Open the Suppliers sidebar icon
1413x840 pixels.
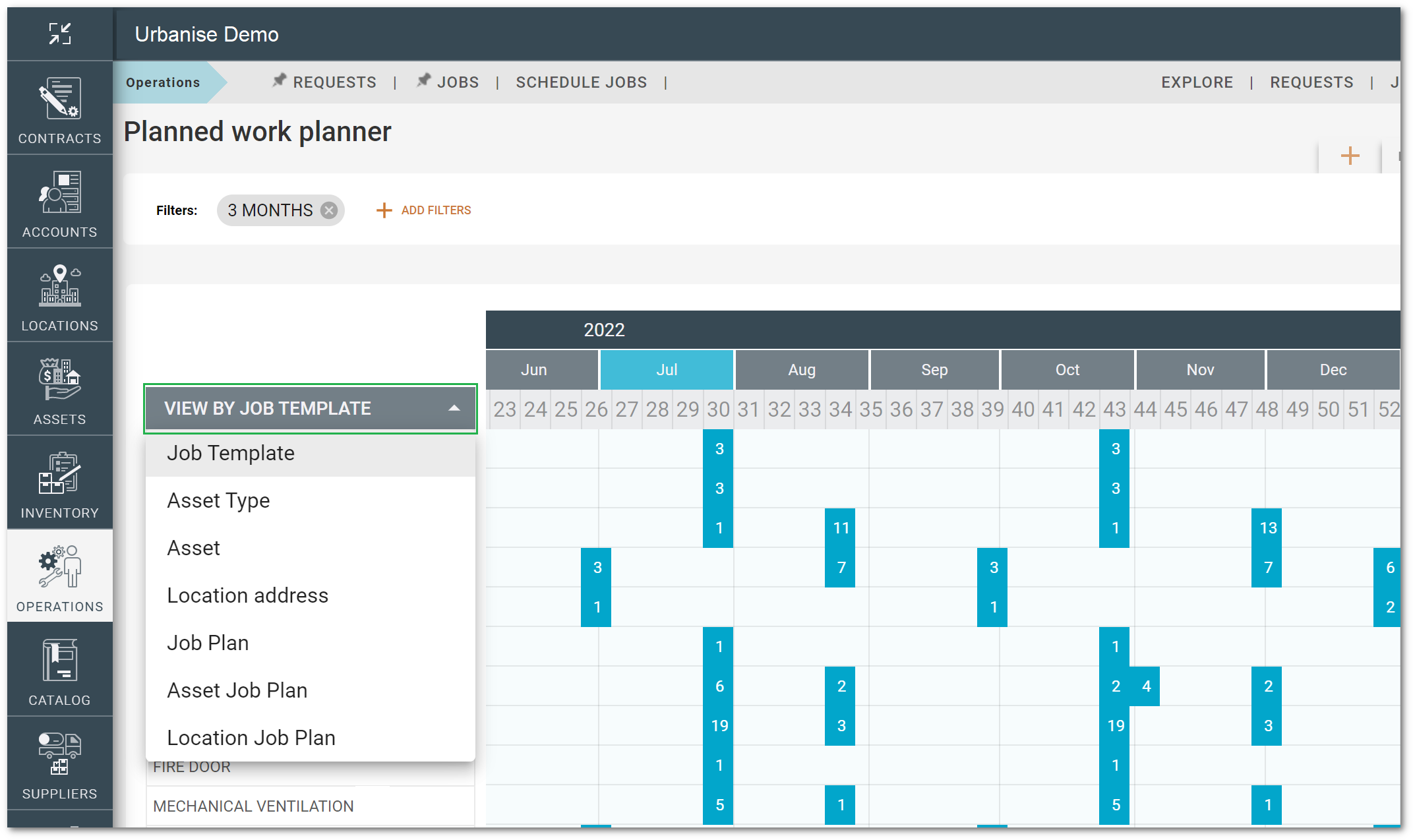pos(59,764)
